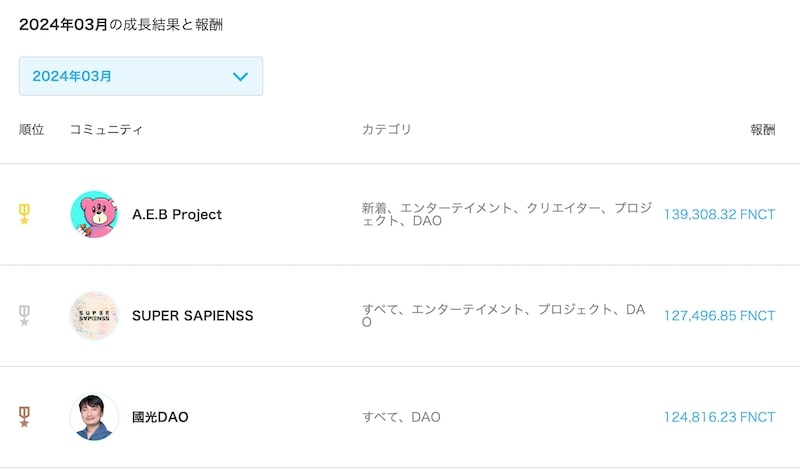
Task: Open the A.E.B Project pink bear avatar
Action: tap(94, 214)
